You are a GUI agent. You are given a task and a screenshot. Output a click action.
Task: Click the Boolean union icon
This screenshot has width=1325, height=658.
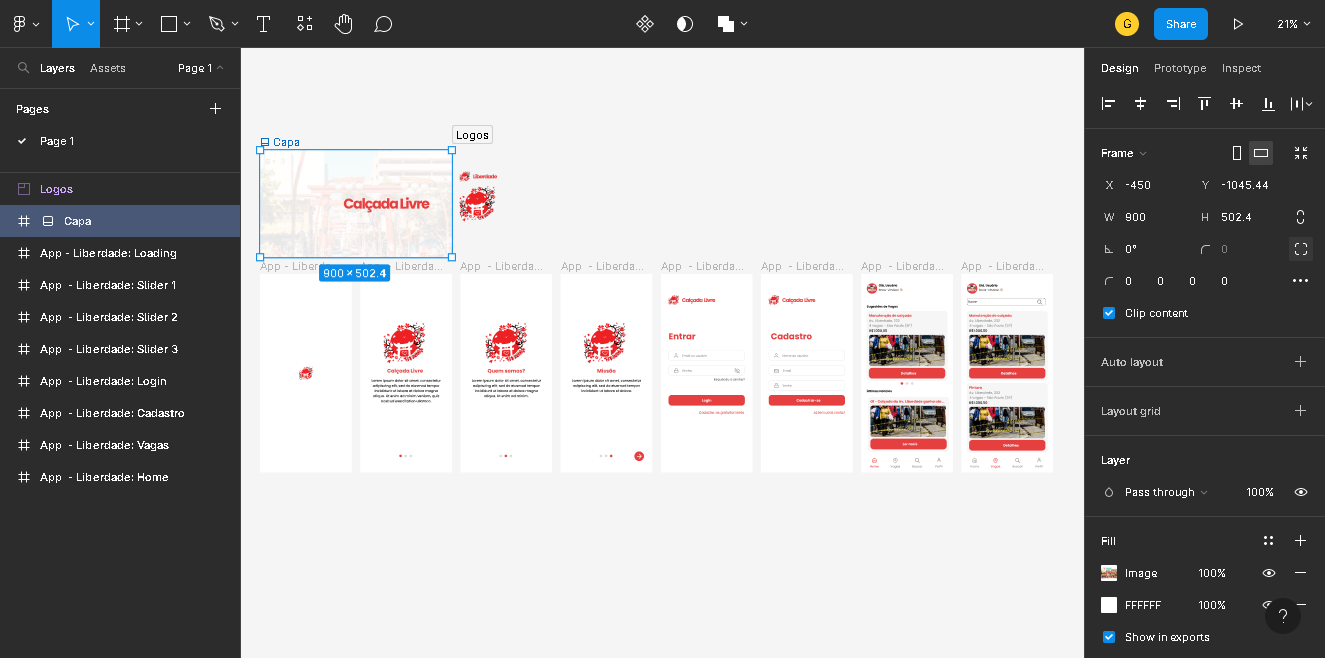(726, 24)
